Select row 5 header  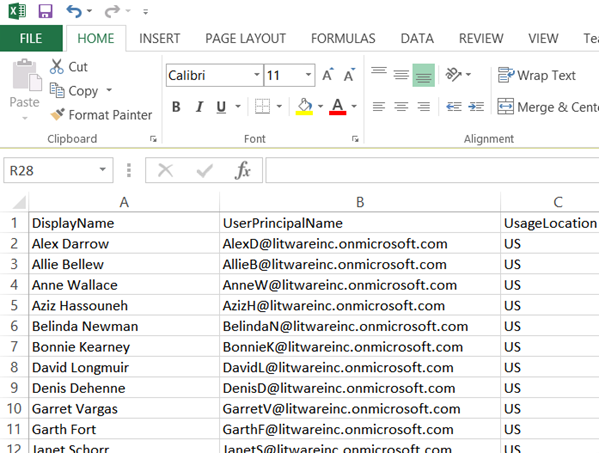pyautogui.click(x=14, y=306)
